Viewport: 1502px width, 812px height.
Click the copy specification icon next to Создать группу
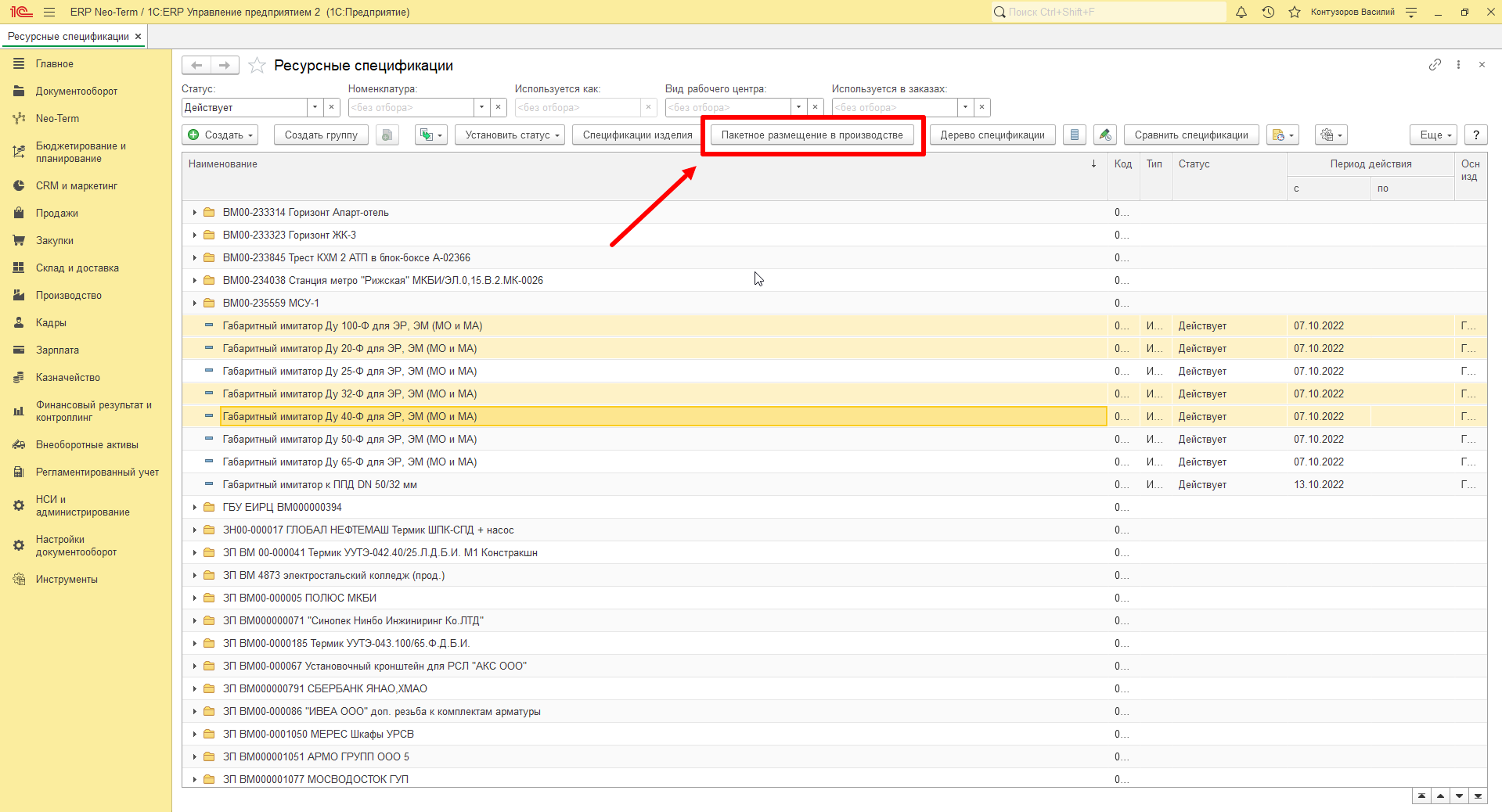(387, 135)
